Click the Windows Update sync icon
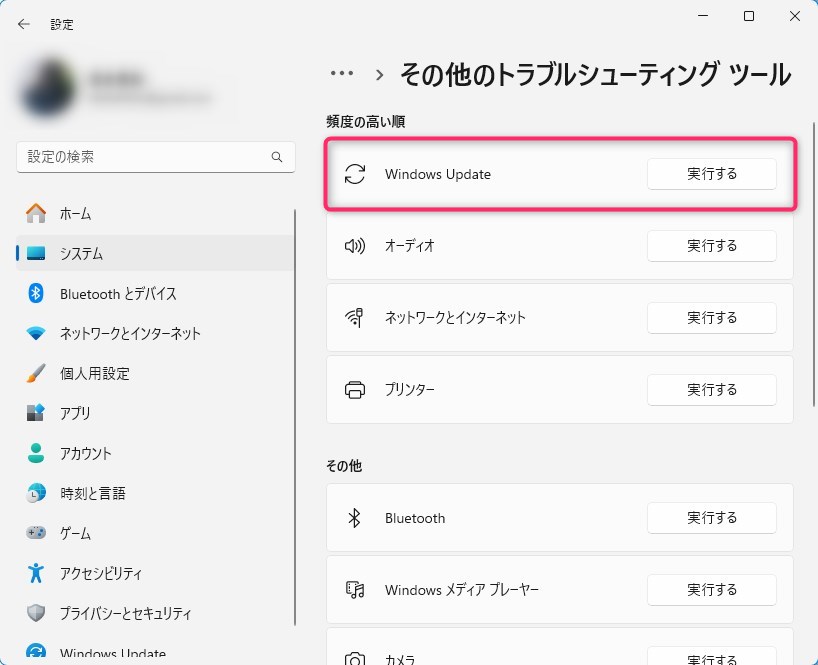The height and width of the screenshot is (665, 818). [x=354, y=174]
